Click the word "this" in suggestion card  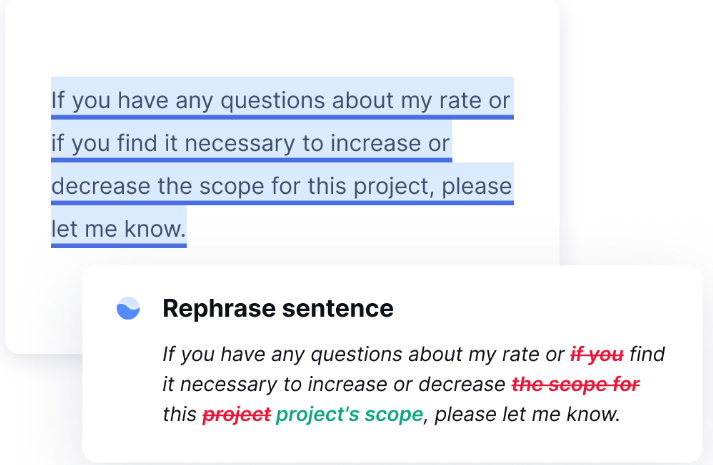[x=179, y=414]
